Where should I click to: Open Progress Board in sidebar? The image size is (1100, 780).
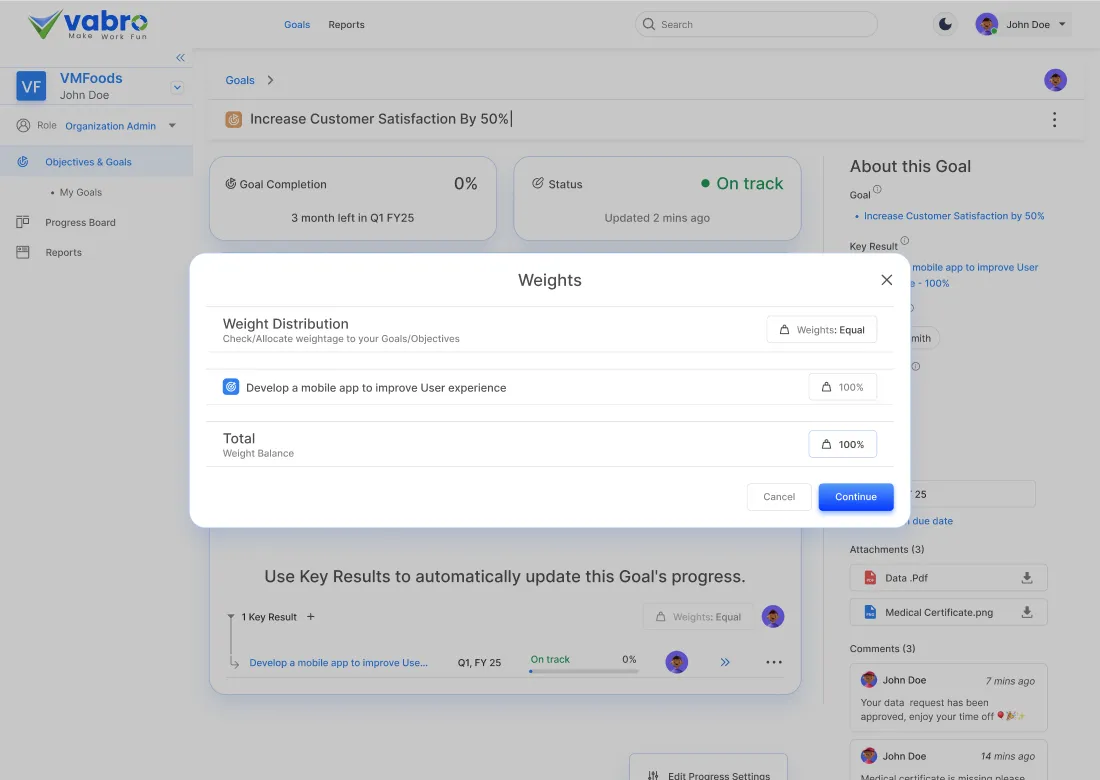[x=80, y=222]
